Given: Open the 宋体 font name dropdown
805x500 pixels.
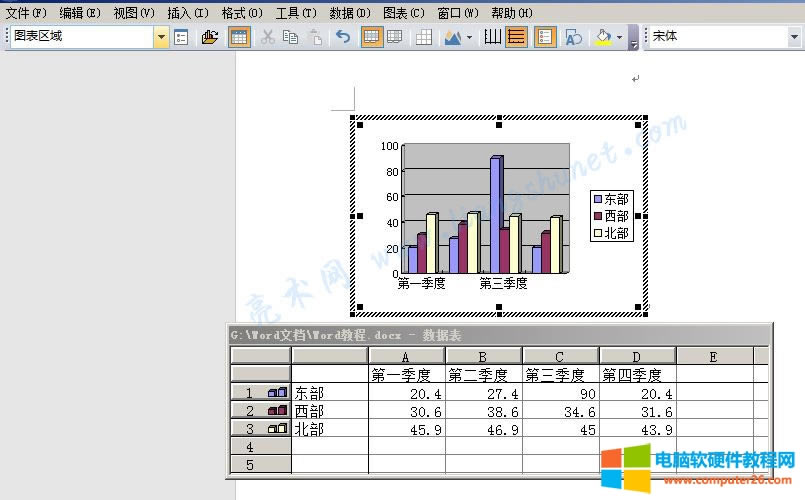Looking at the screenshot, I should point(795,37).
